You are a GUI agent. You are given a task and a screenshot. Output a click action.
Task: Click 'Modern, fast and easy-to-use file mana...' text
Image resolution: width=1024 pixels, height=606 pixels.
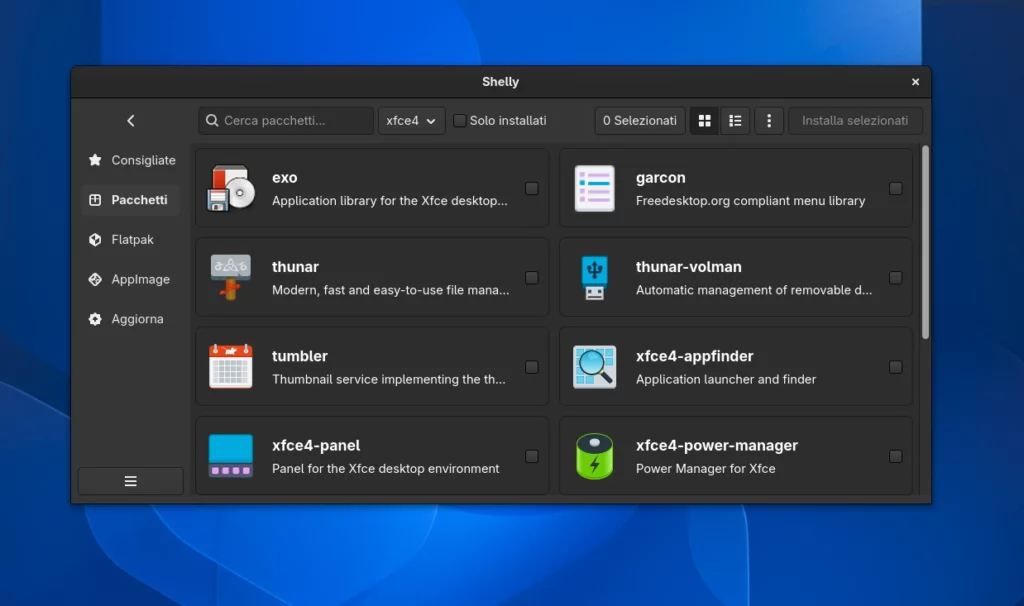(x=391, y=290)
